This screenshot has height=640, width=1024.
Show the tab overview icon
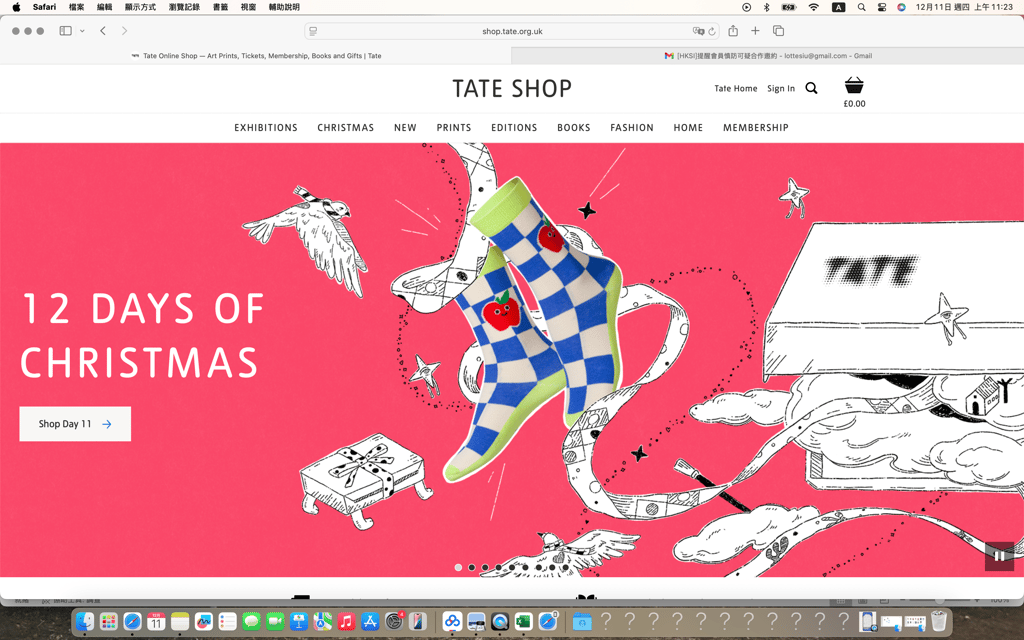point(778,31)
